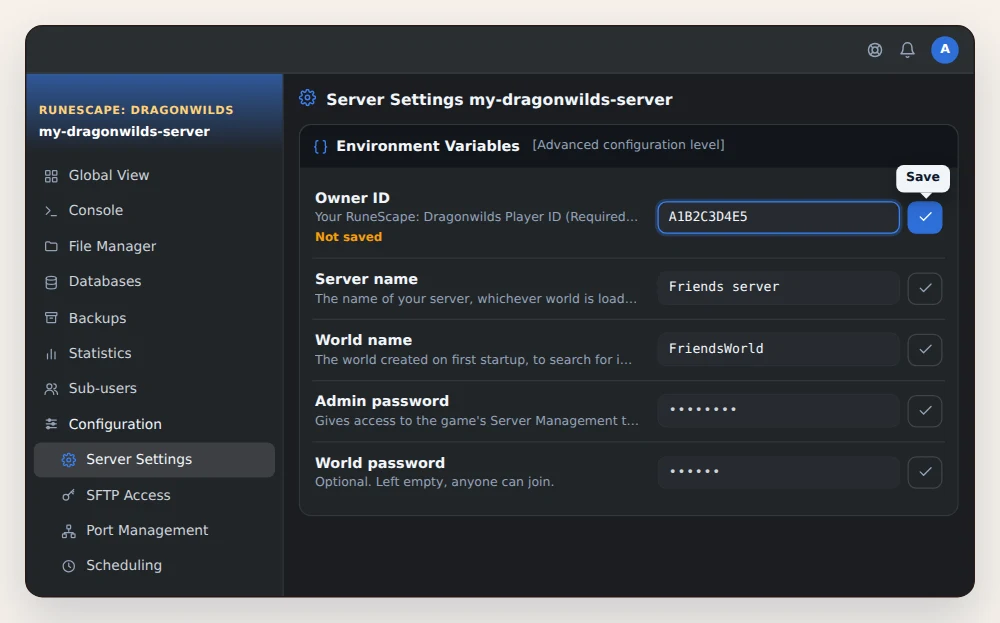This screenshot has height=623, width=1000.
Task: Click the SFTP Access key icon
Action: (68, 495)
